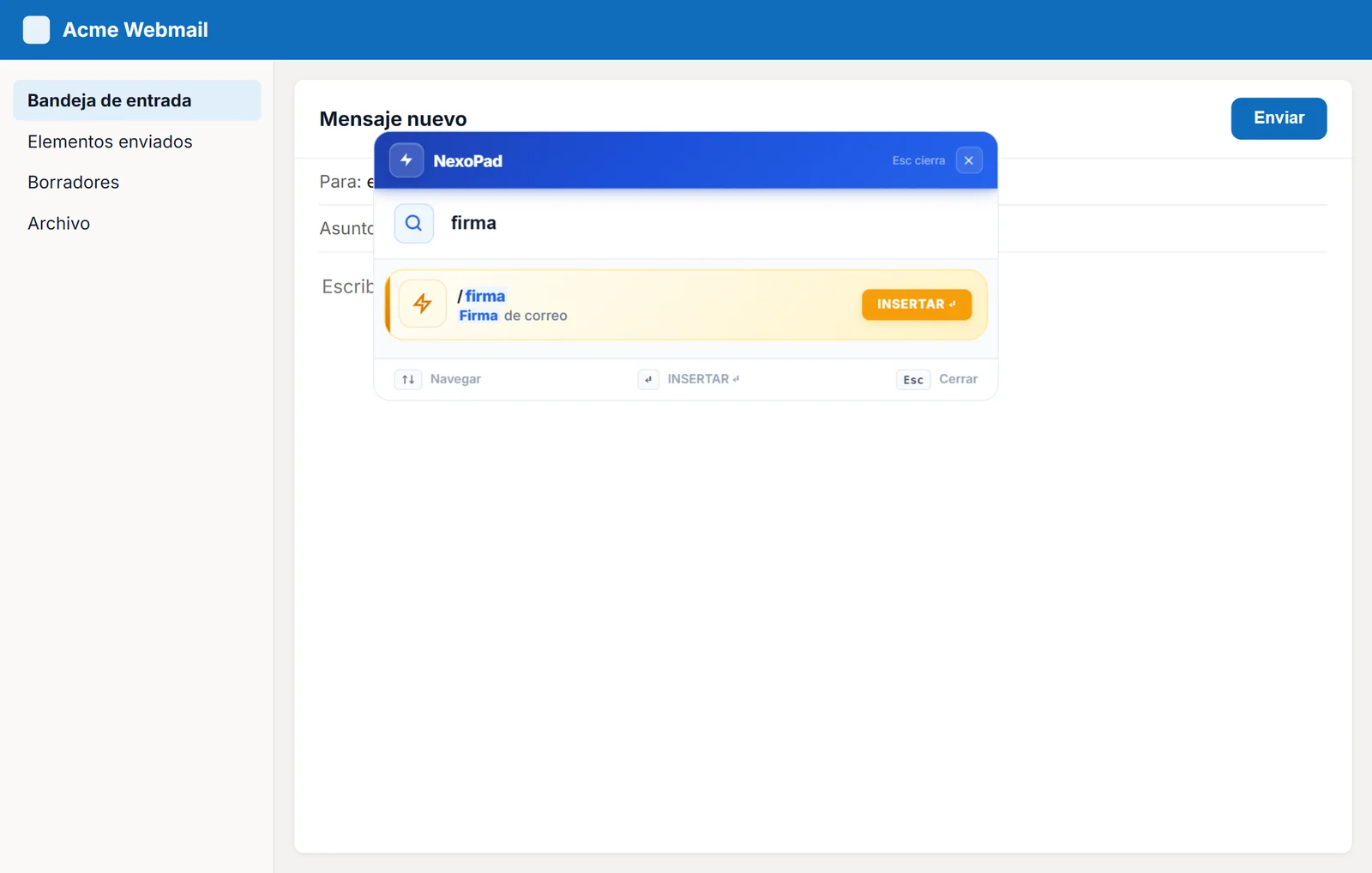Image resolution: width=1372 pixels, height=873 pixels.
Task: Click the NexoPad title text
Action: tap(467, 161)
